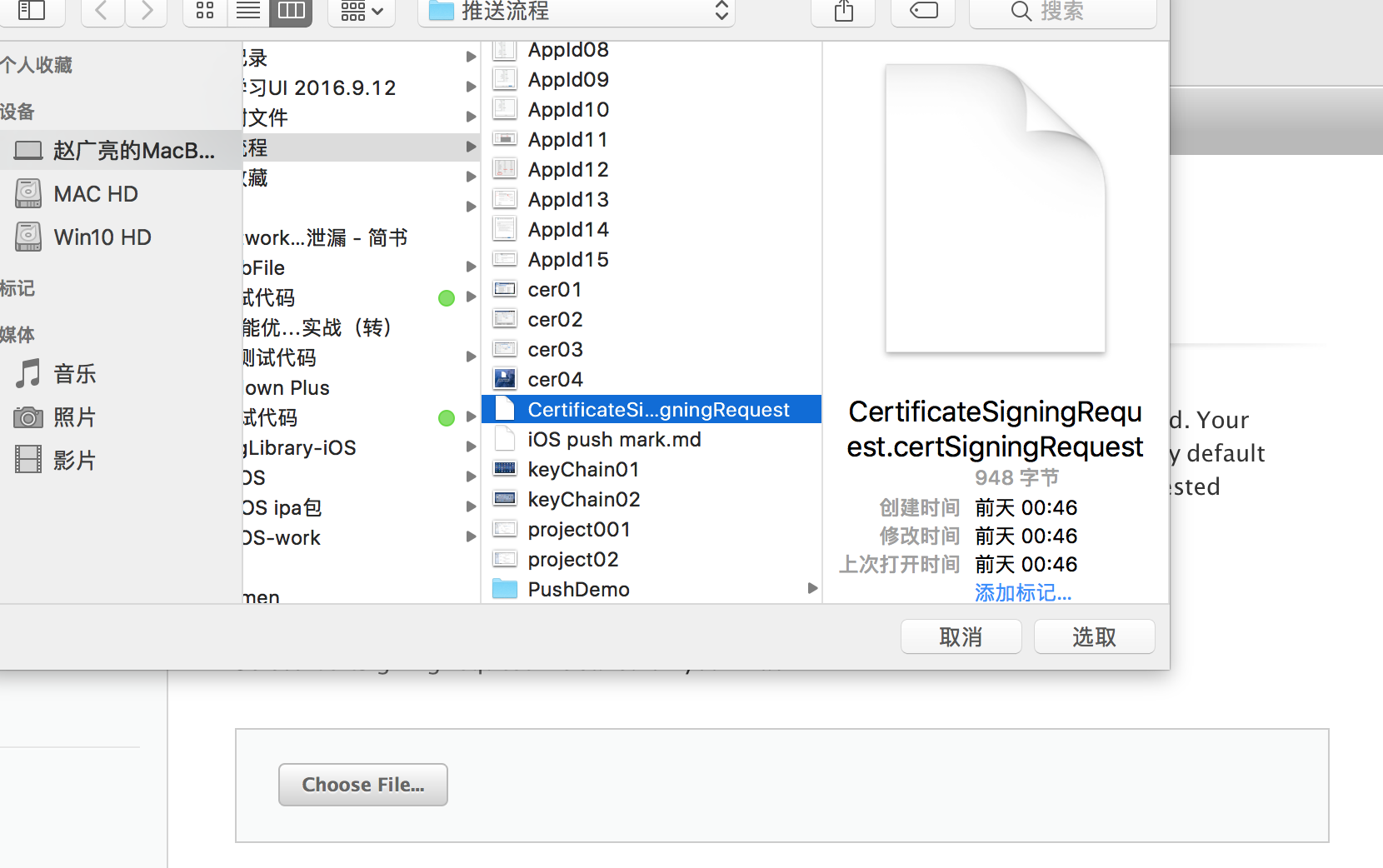Viewport: 1383px width, 868px height.
Task: Switch to list view in toolbar
Action: [x=248, y=11]
